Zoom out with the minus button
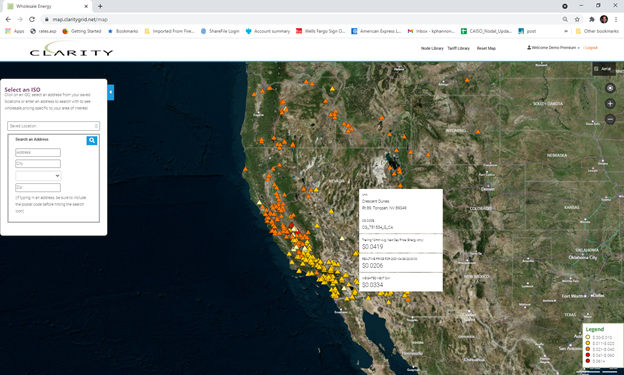 (x=610, y=119)
